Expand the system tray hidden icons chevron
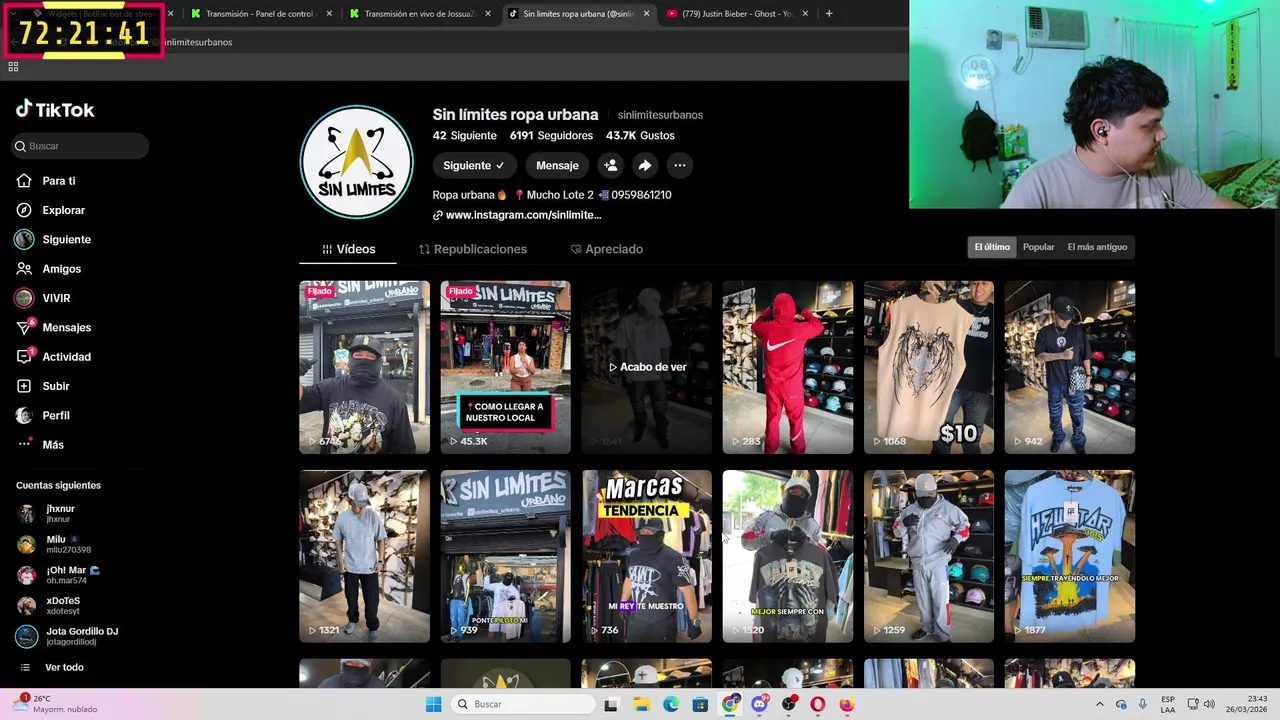This screenshot has width=1280, height=720. click(1099, 704)
